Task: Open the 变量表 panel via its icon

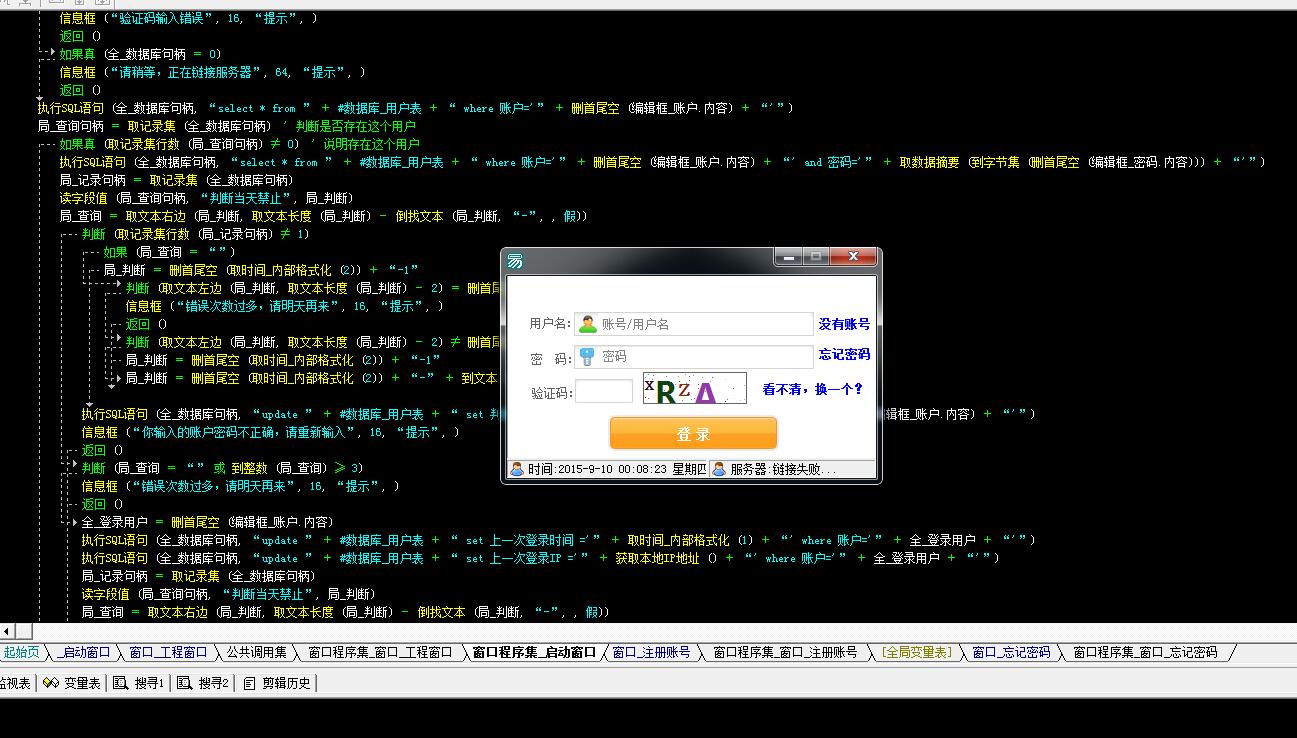Action: (x=51, y=683)
